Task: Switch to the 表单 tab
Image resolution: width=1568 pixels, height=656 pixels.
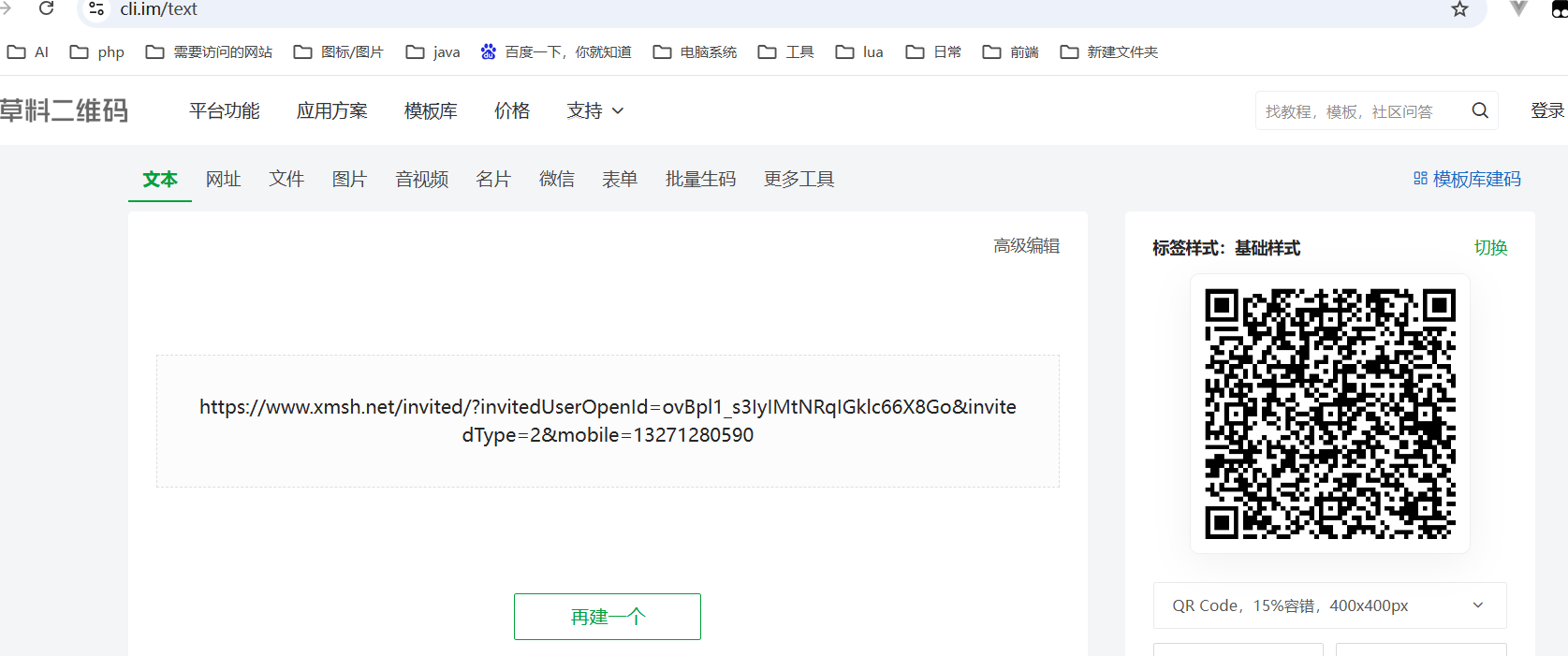Action: point(620,179)
